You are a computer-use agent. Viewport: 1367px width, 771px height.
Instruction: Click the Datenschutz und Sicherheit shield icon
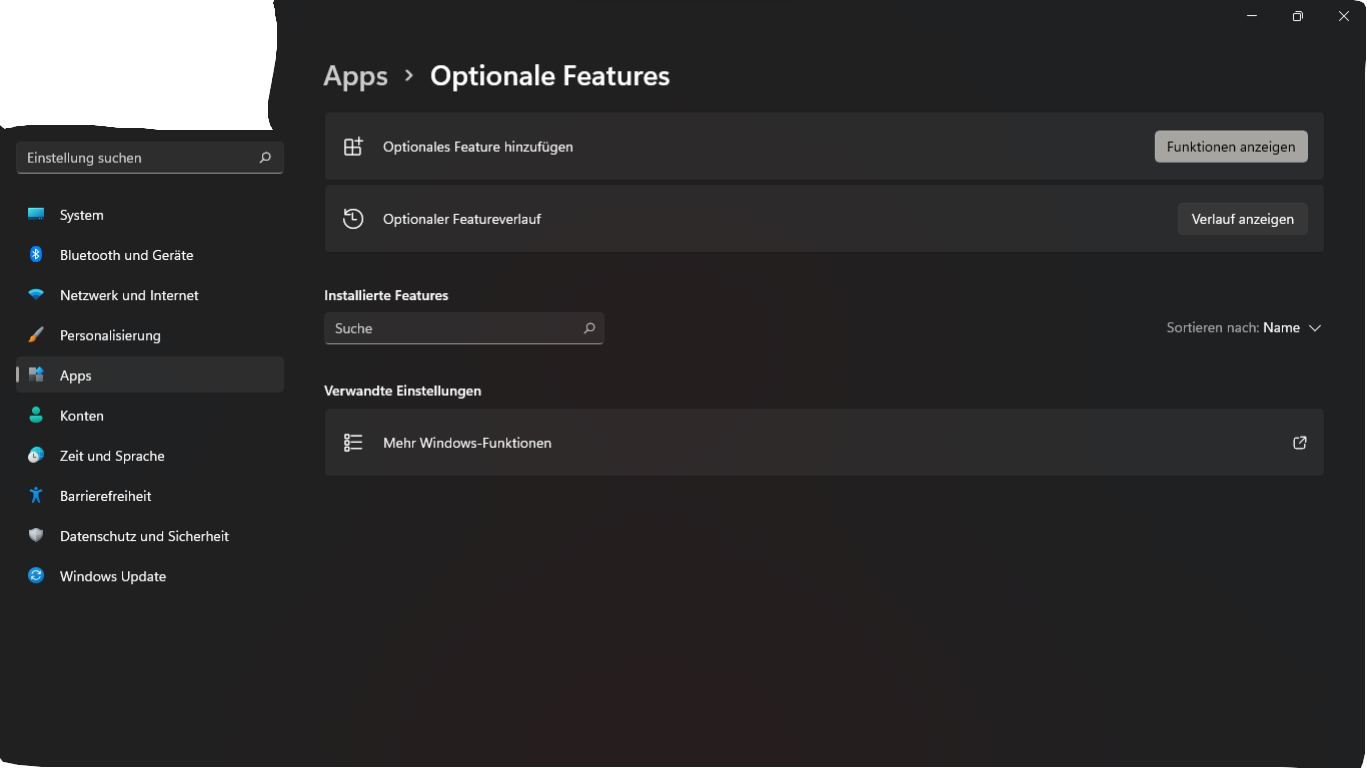point(36,536)
